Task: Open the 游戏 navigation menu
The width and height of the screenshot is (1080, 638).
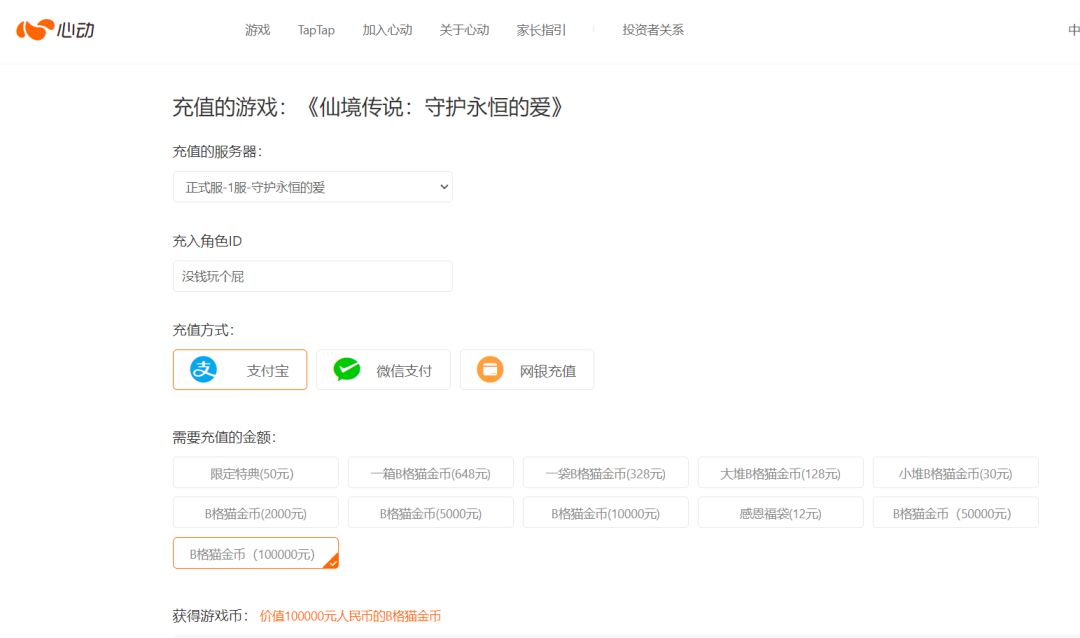Action: tap(258, 30)
